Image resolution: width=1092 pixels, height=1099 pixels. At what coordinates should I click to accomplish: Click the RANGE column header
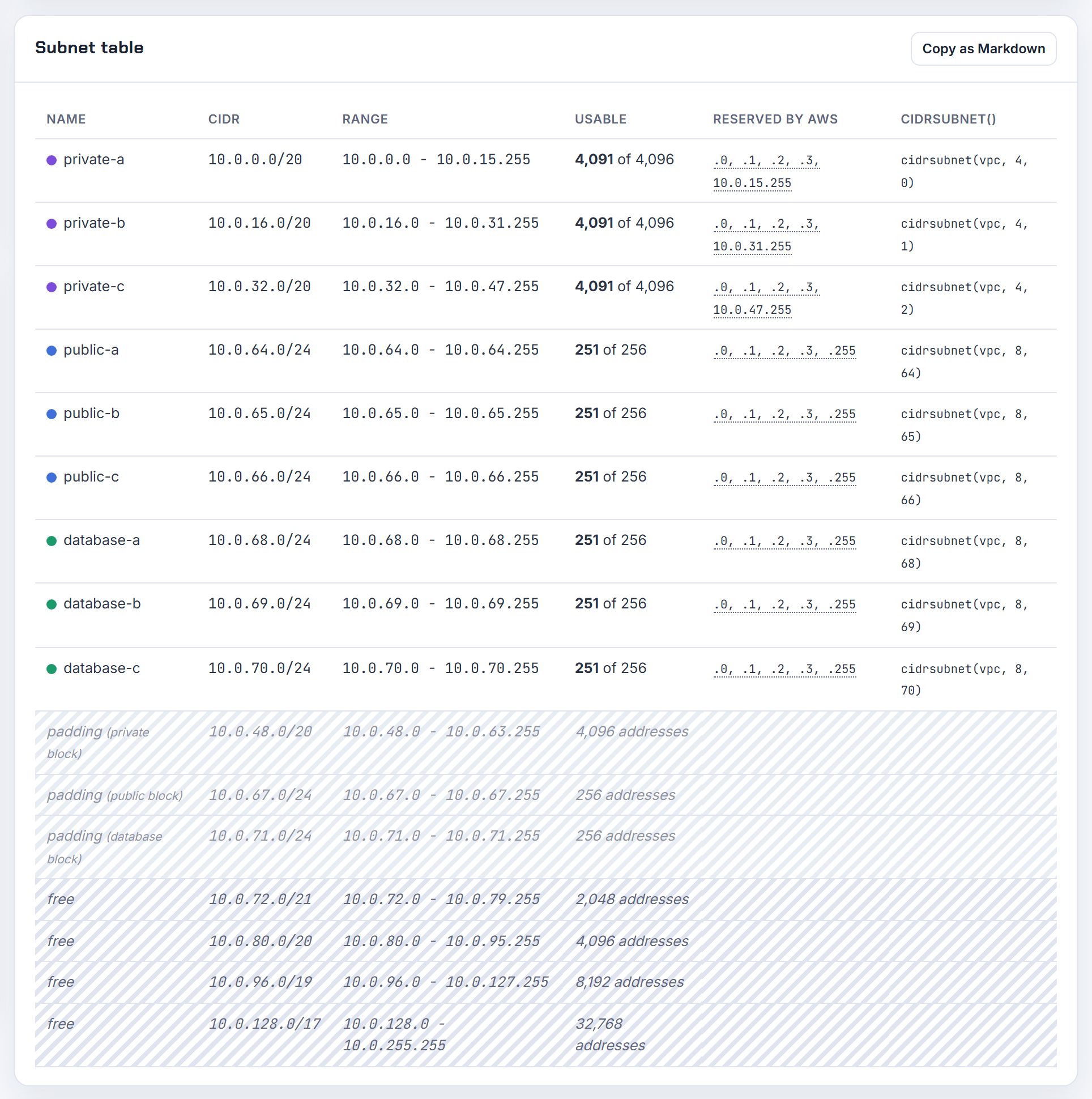365,120
